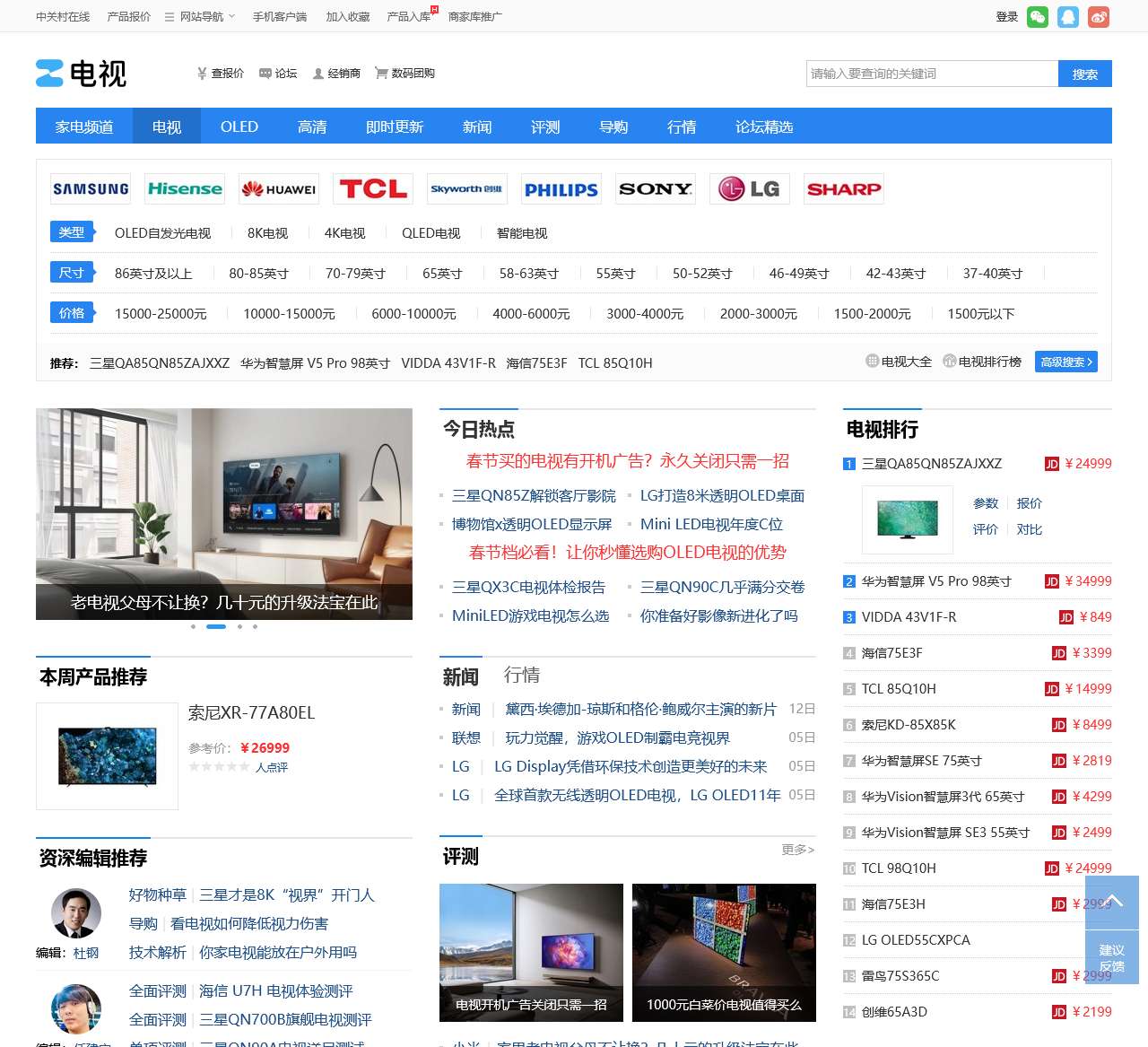Click the 查报价 yen icon link
Screen dimensions: 1148x1047
click(x=220, y=74)
